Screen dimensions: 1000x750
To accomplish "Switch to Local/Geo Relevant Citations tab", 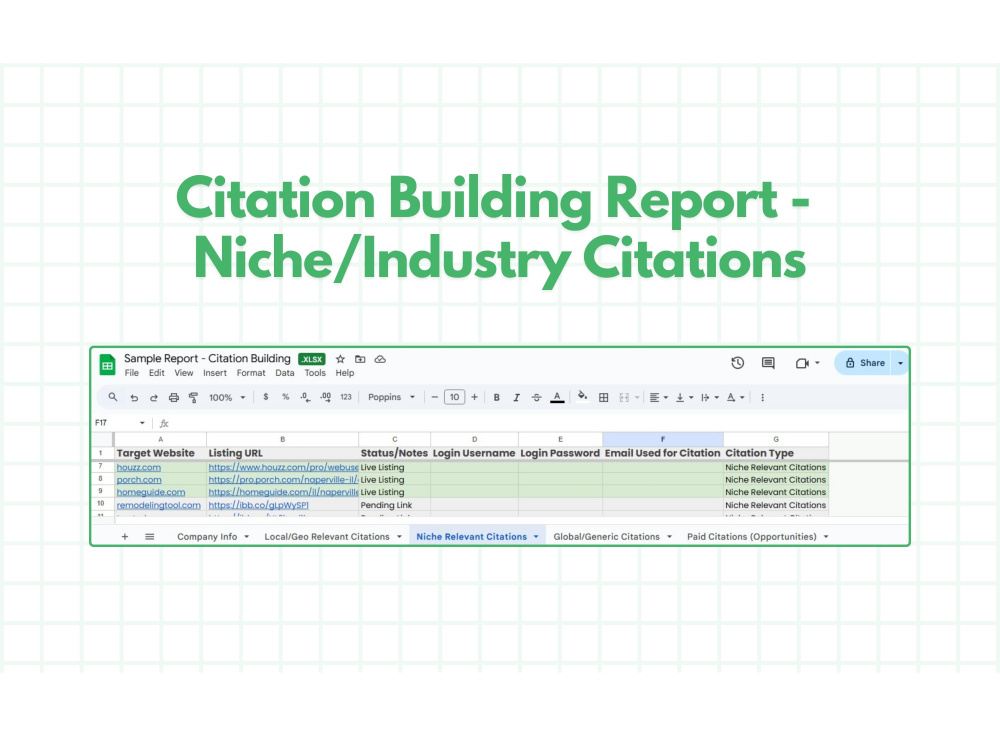I will pos(327,536).
